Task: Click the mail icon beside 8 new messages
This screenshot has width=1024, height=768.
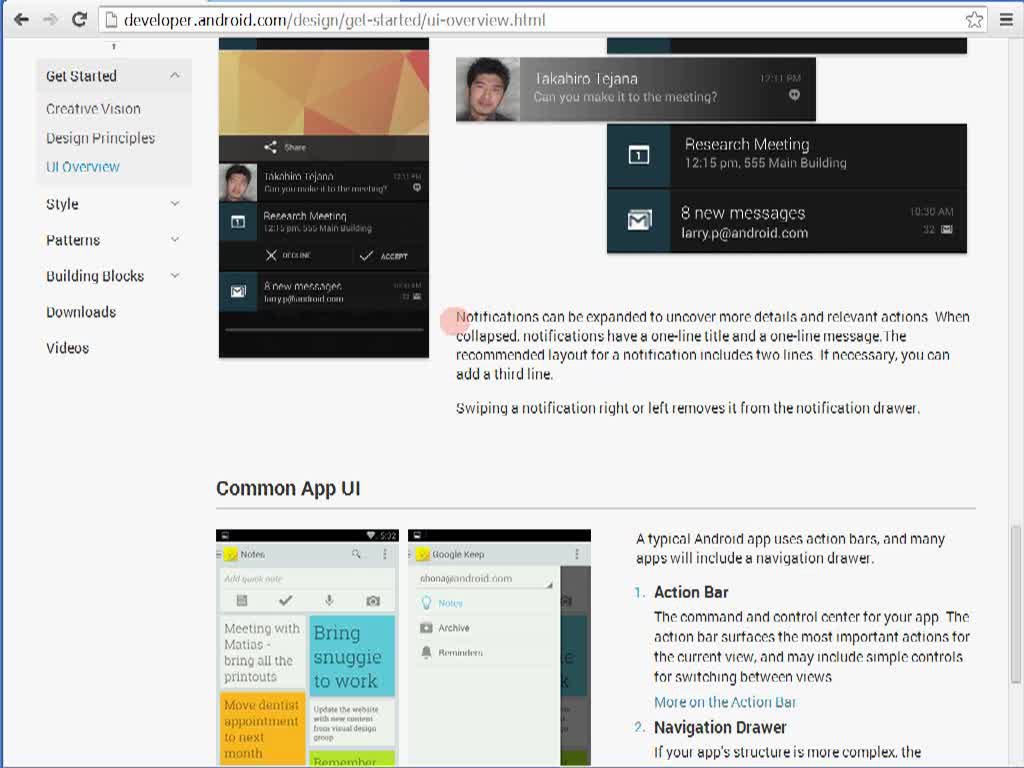Action: coord(639,220)
